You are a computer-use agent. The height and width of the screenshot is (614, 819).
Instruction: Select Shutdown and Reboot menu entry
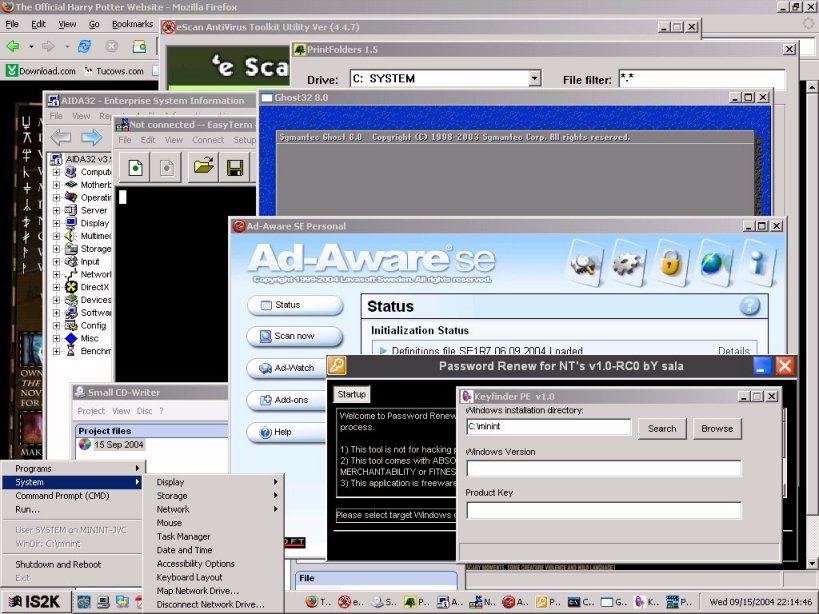[72, 564]
